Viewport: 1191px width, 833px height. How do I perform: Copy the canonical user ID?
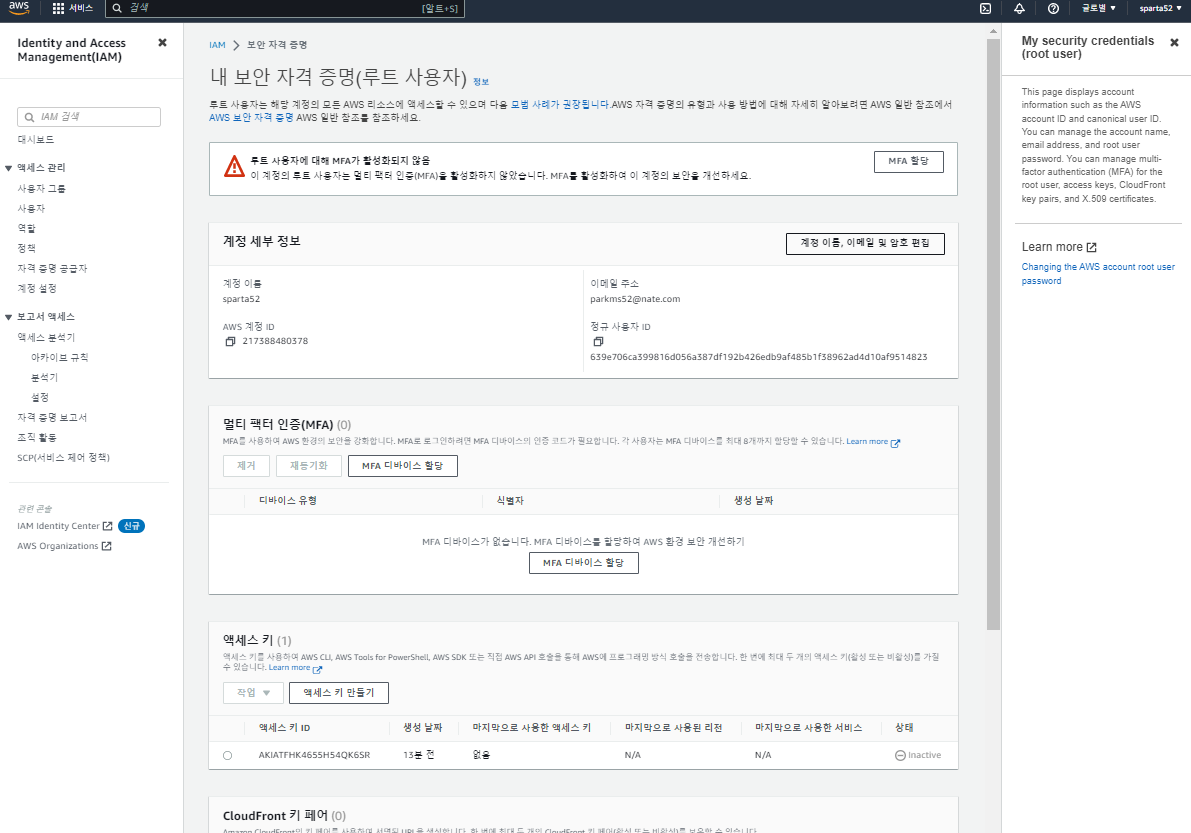tap(598, 342)
